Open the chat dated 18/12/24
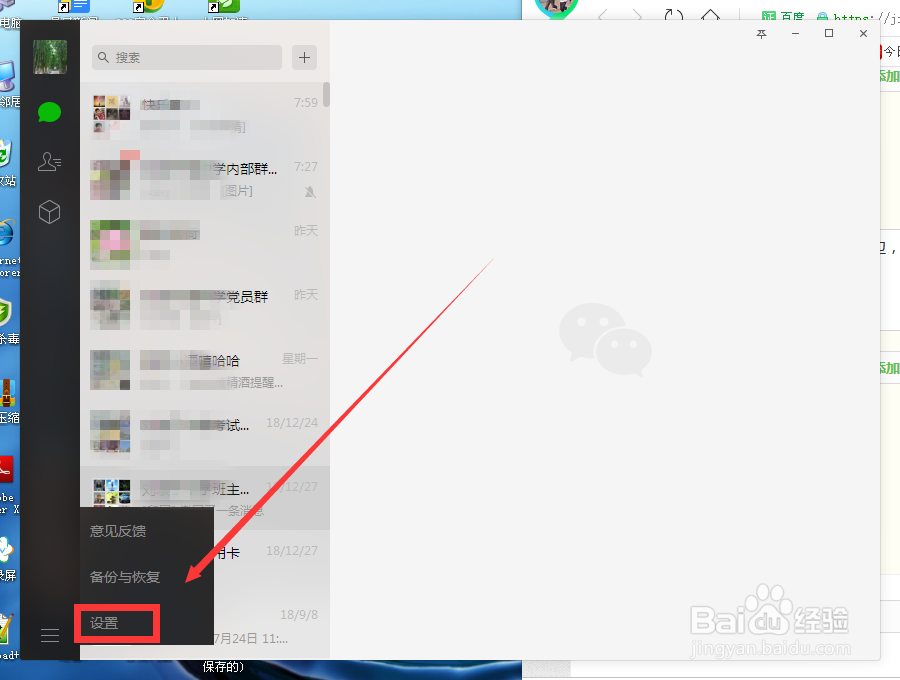The height and width of the screenshot is (680, 900). (205, 435)
